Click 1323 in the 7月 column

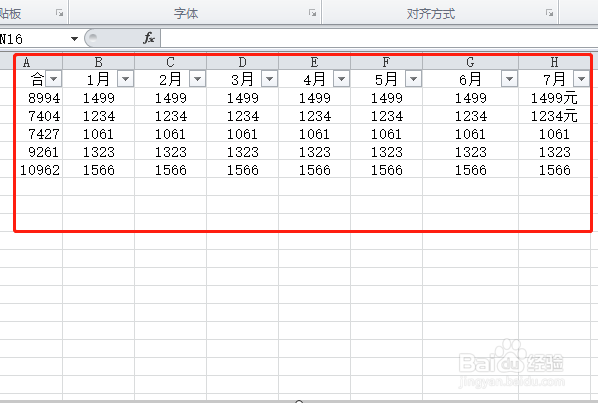point(555,152)
